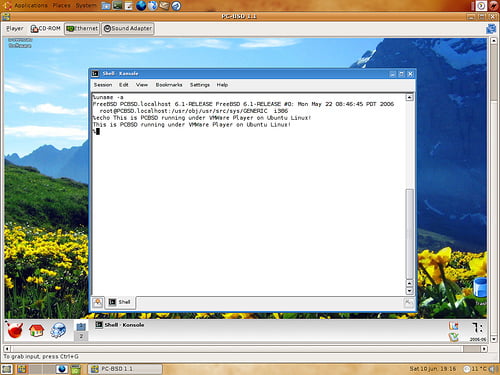
Task: Launch the text editor icon in top panel
Action: pos(129,6)
